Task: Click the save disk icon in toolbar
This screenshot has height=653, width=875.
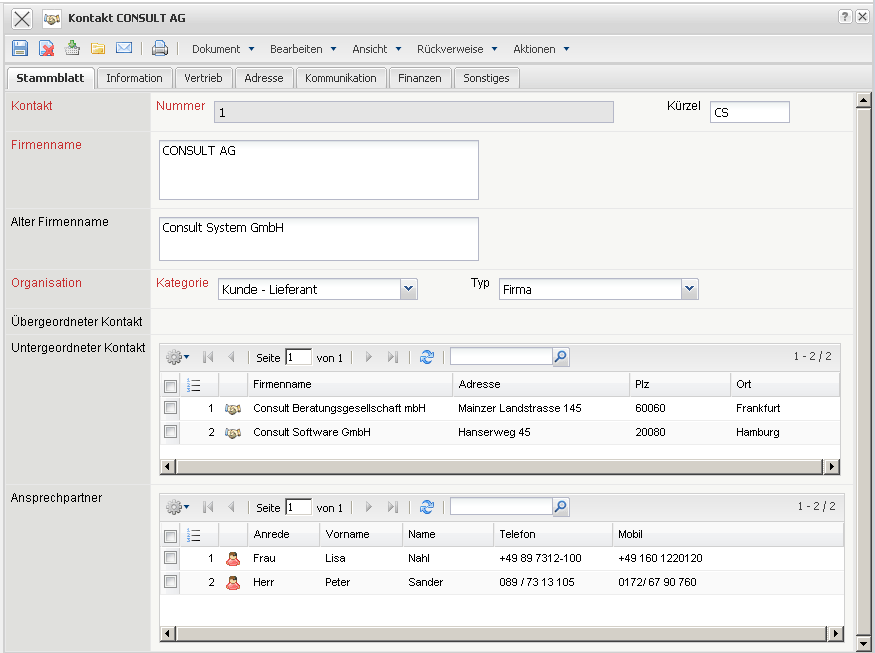Action: click(x=20, y=48)
